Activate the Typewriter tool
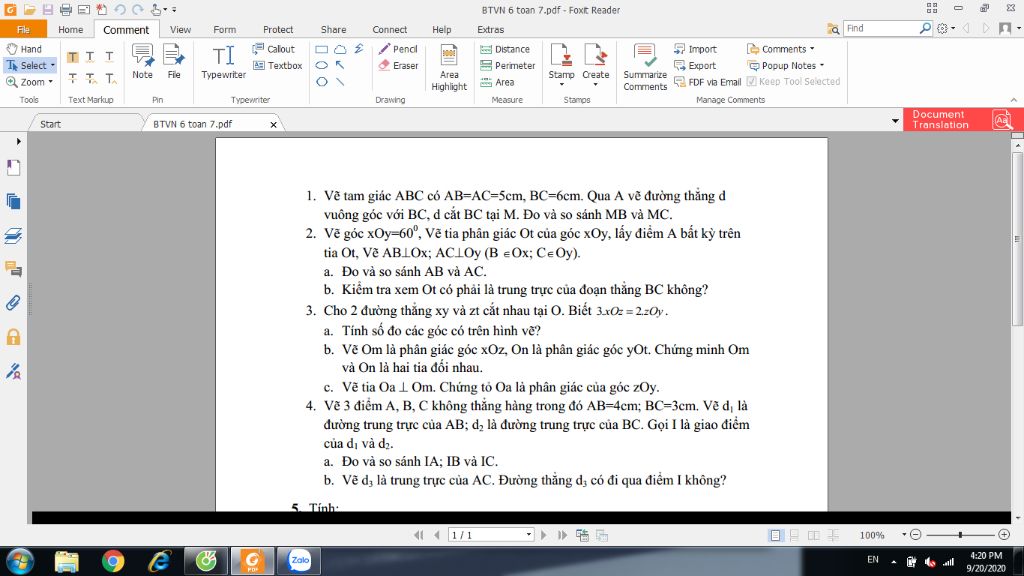This screenshot has height=576, width=1024. tap(223, 63)
